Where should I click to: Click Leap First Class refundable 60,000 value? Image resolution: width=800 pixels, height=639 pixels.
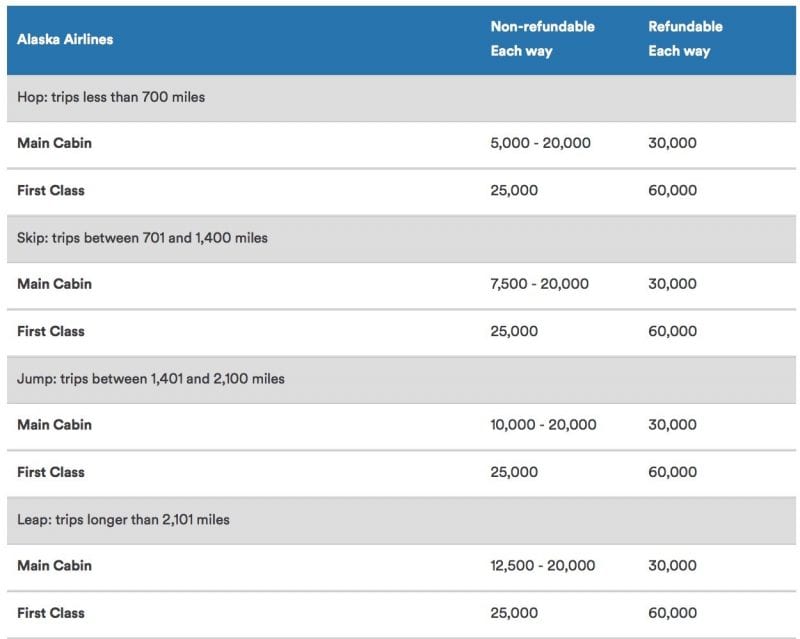[672, 614]
